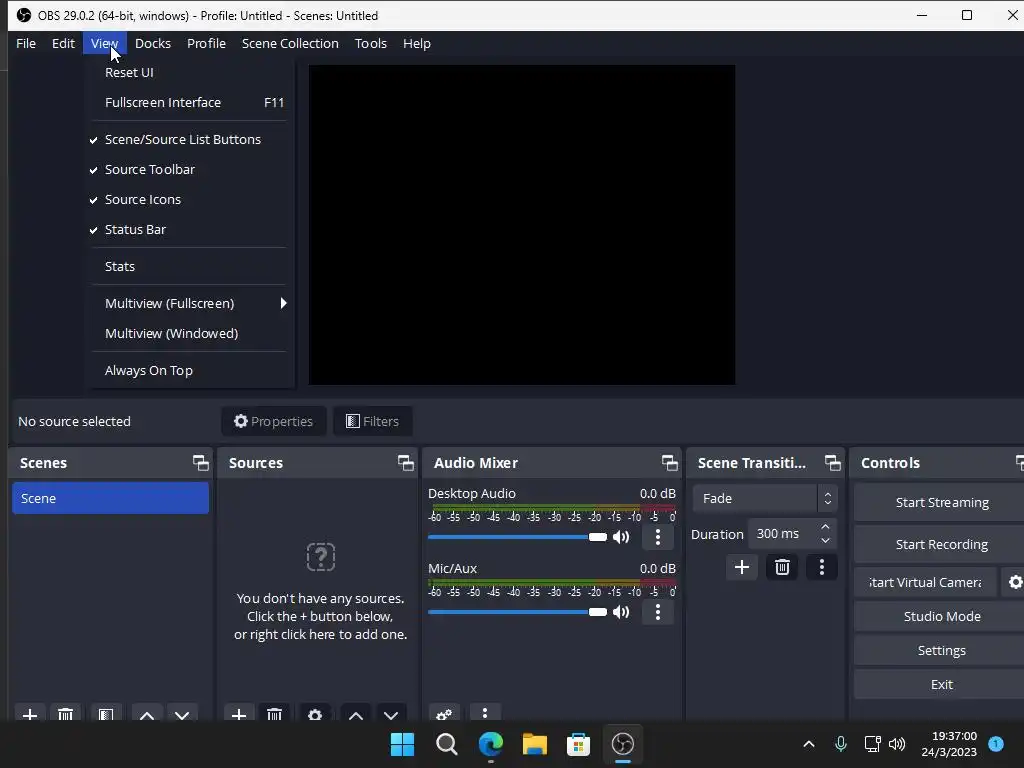Viewport: 1024px width, 768px height.
Task: Open advanced audio properties gears icon
Action: tap(444, 714)
